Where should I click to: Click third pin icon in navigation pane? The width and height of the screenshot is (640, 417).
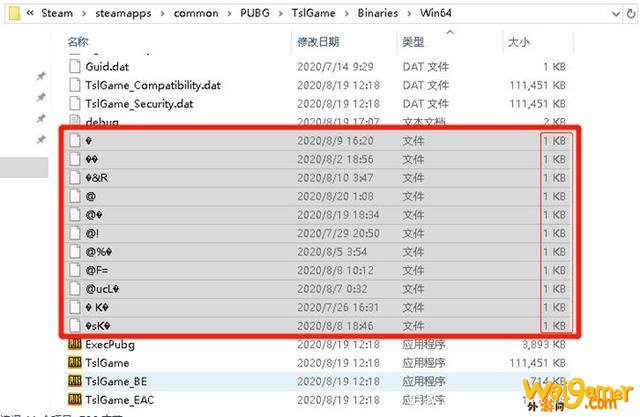click(x=41, y=118)
